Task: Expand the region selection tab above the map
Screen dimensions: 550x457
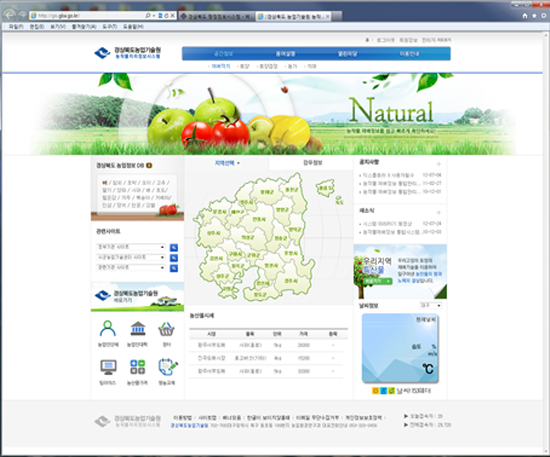Action: 227,163
